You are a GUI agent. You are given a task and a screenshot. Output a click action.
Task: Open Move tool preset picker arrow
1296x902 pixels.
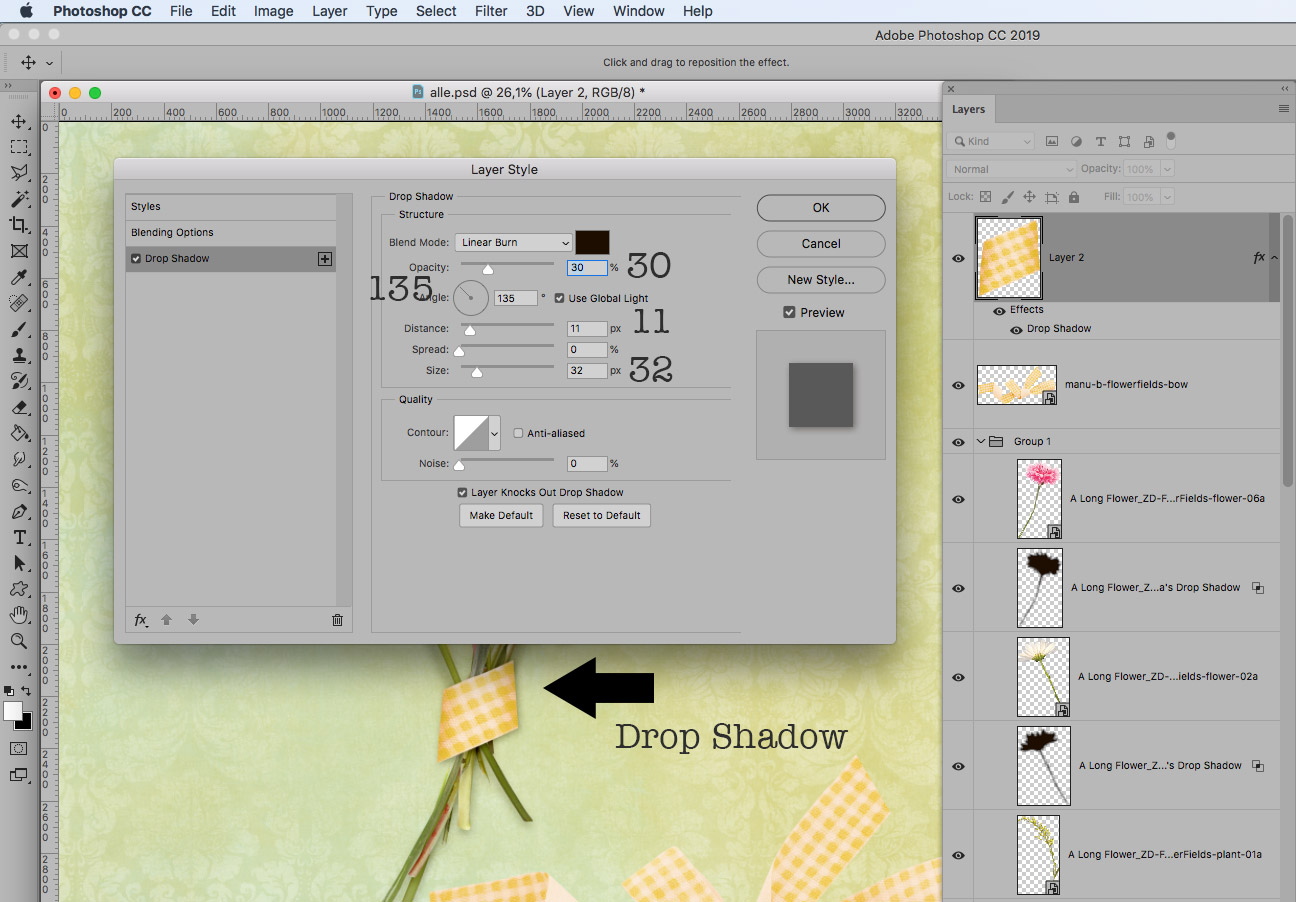(50, 63)
